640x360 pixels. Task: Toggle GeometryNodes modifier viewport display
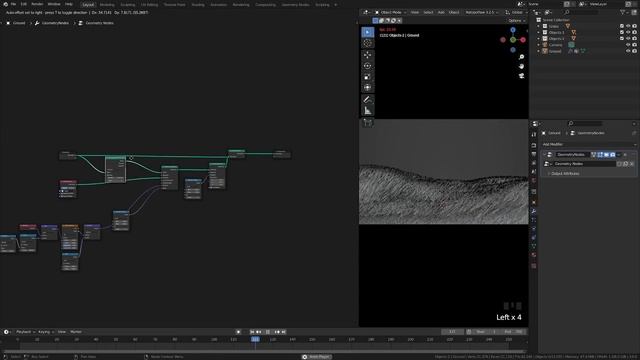pyautogui.click(x=607, y=155)
